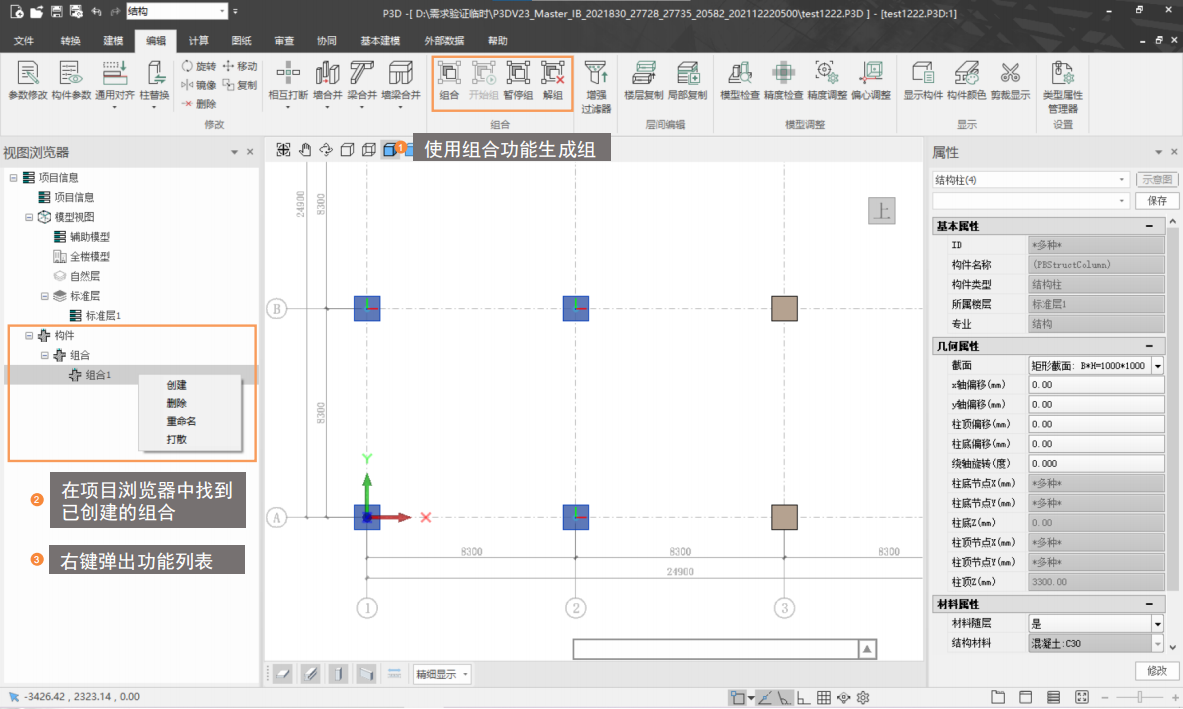
Task: Click the x轴偏移 value field
Action: pyautogui.click(x=1095, y=385)
